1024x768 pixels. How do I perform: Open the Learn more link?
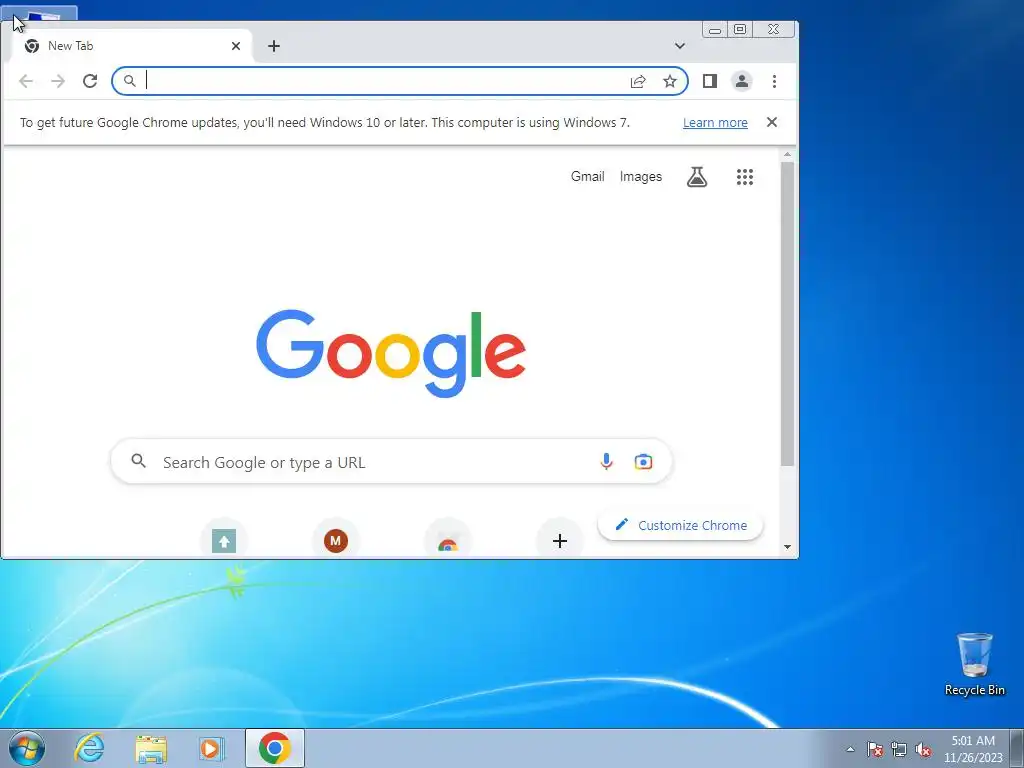coord(715,123)
